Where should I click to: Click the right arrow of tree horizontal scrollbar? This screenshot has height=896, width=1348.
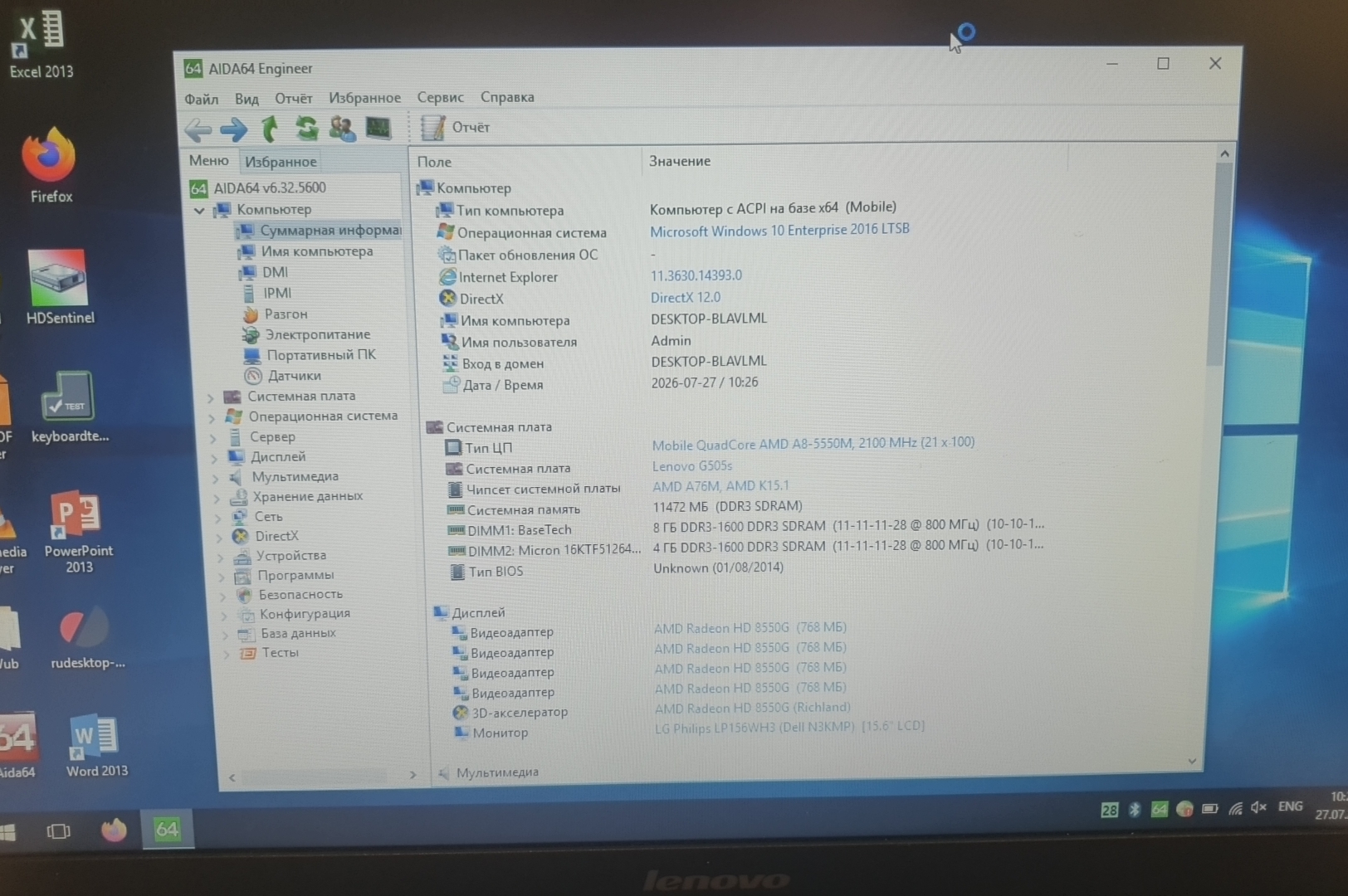413,775
